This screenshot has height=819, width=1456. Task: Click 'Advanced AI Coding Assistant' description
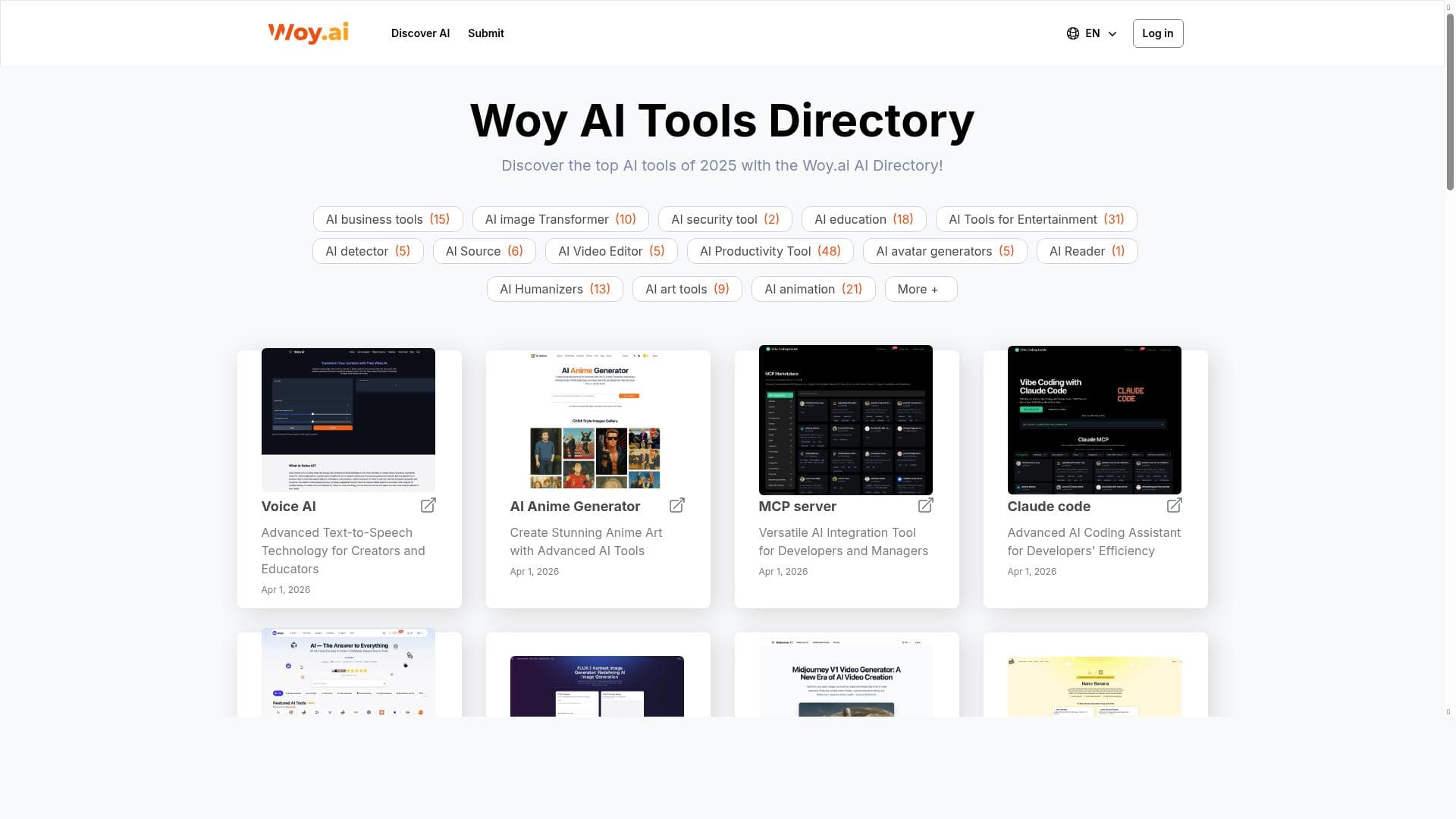coord(1094,541)
